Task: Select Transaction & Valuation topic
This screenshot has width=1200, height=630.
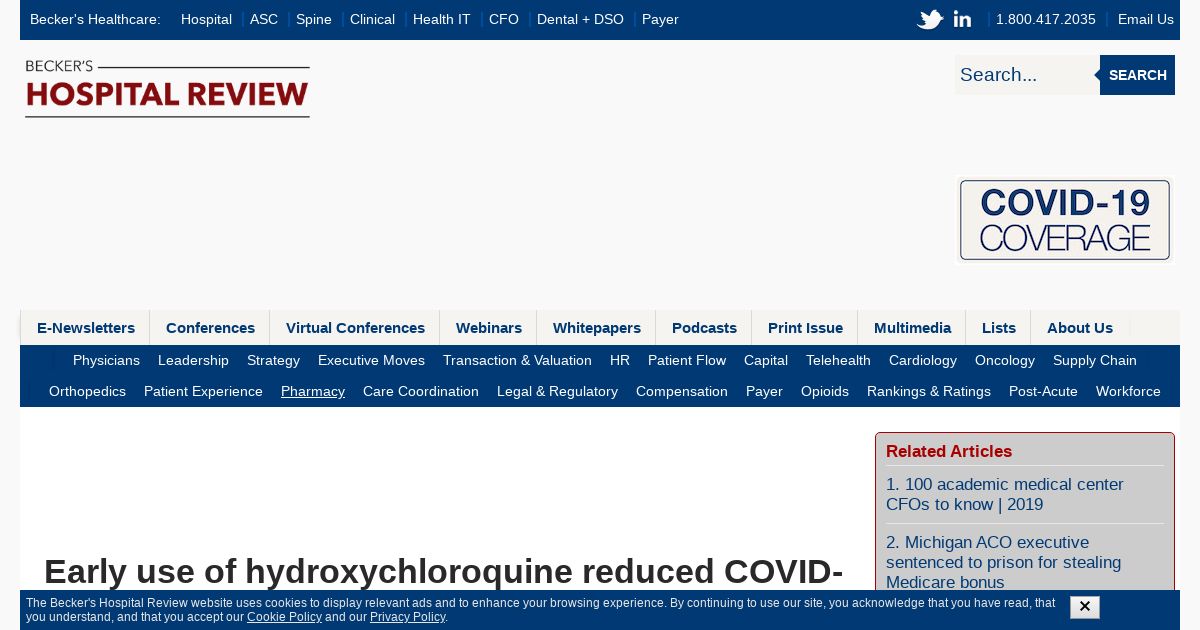Action: pyautogui.click(x=517, y=360)
